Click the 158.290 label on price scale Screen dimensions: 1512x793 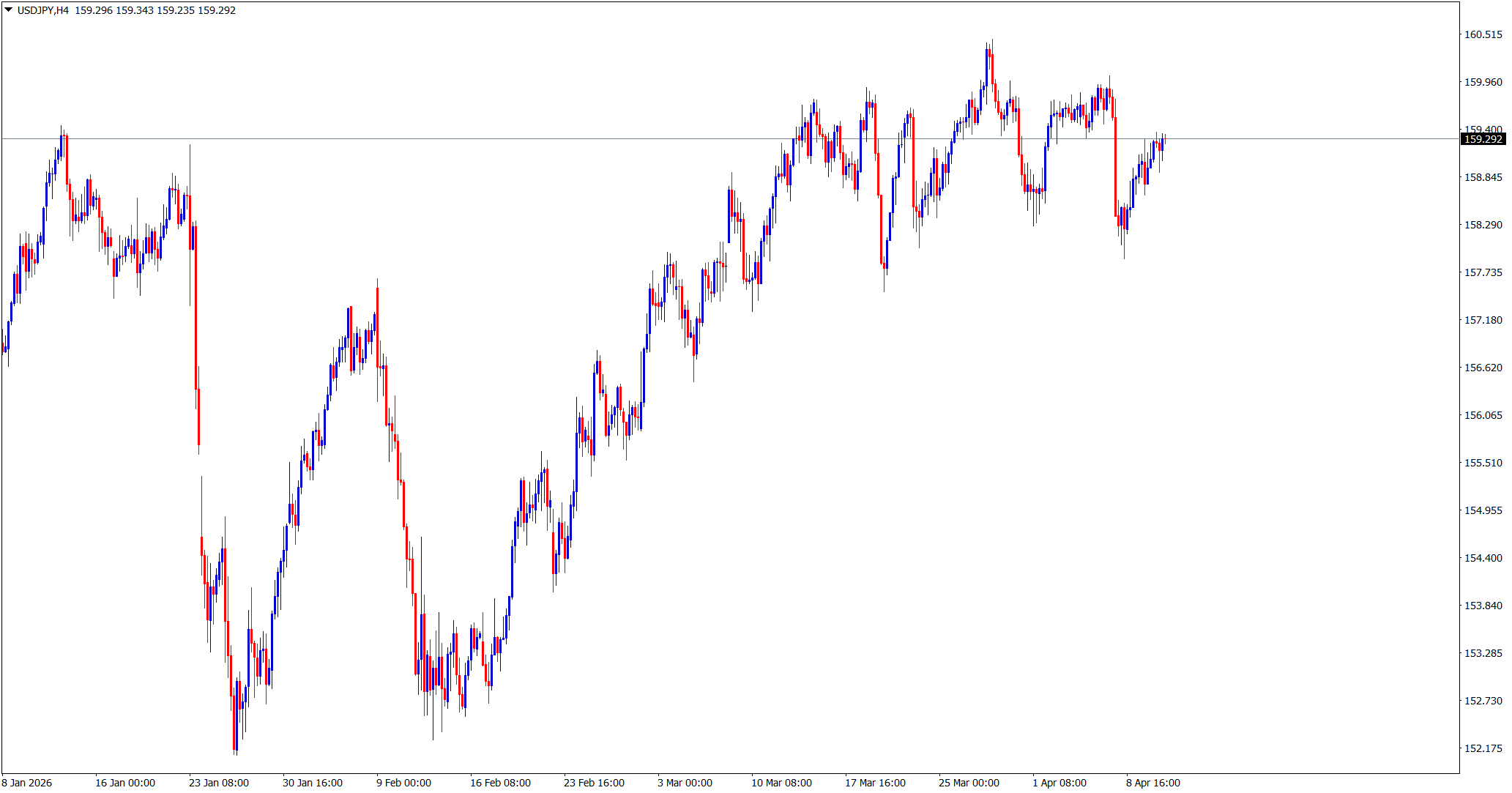pos(1483,225)
